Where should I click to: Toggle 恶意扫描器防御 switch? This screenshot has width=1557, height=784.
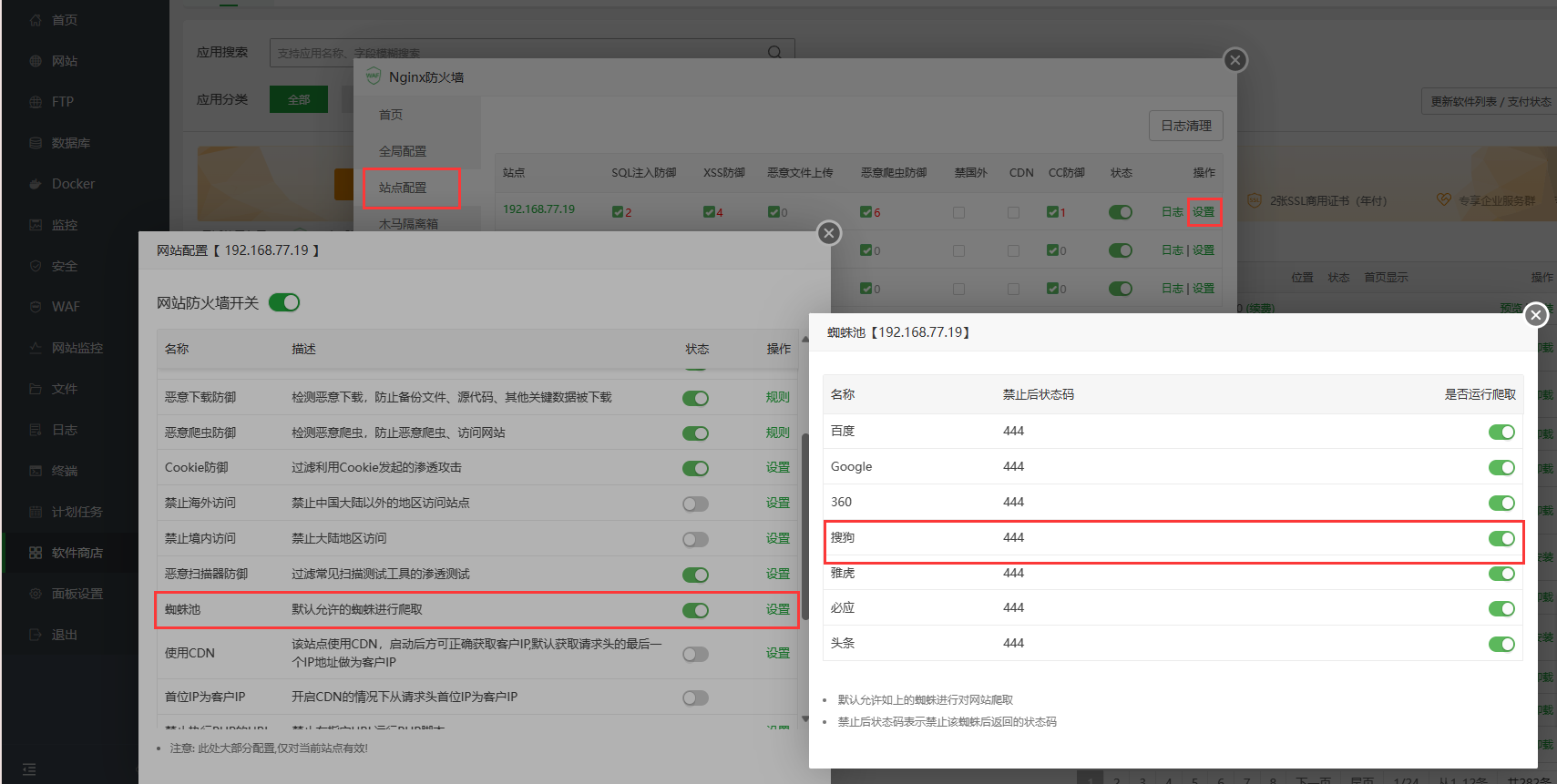695,575
